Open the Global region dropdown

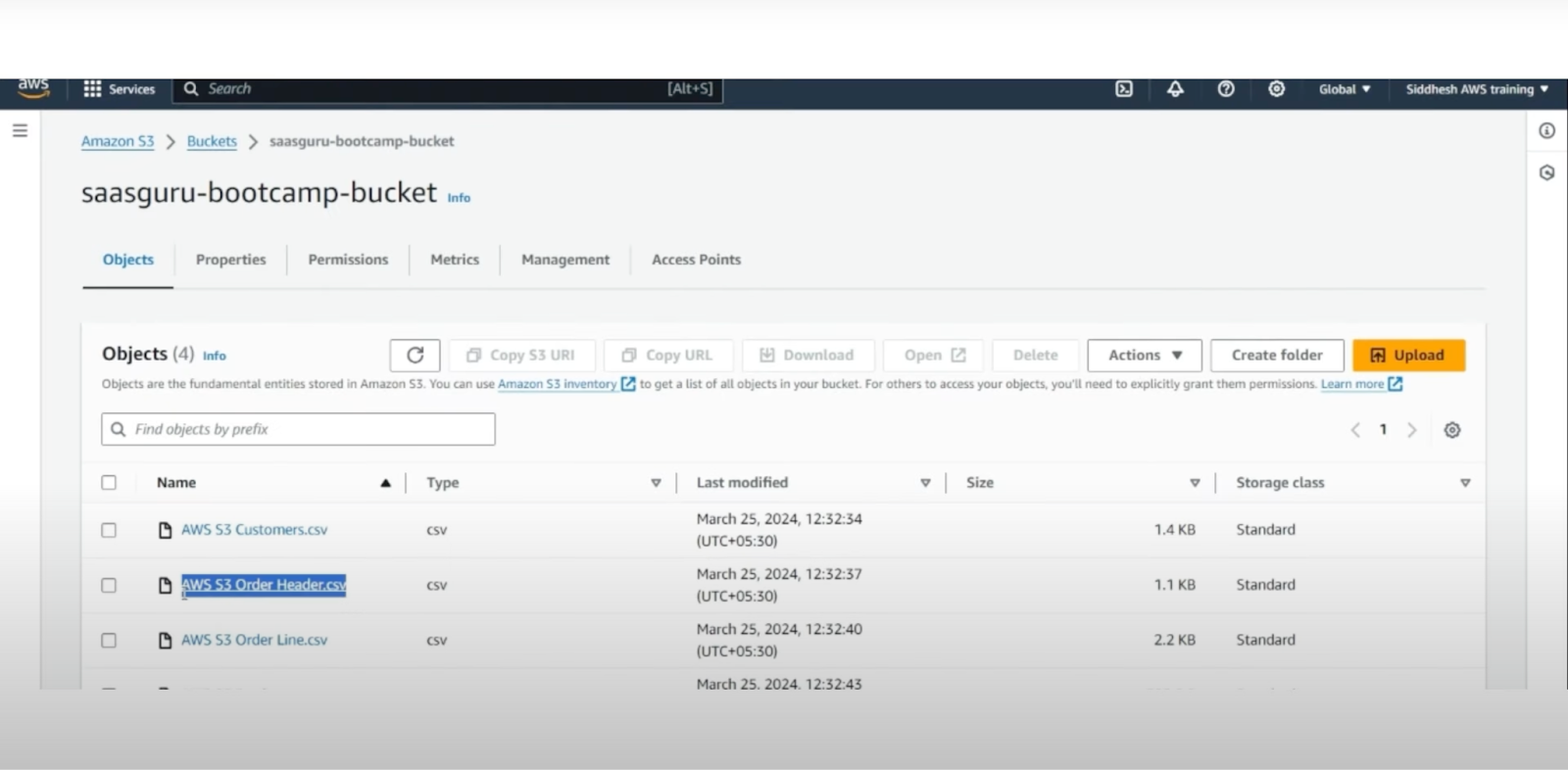(1345, 89)
